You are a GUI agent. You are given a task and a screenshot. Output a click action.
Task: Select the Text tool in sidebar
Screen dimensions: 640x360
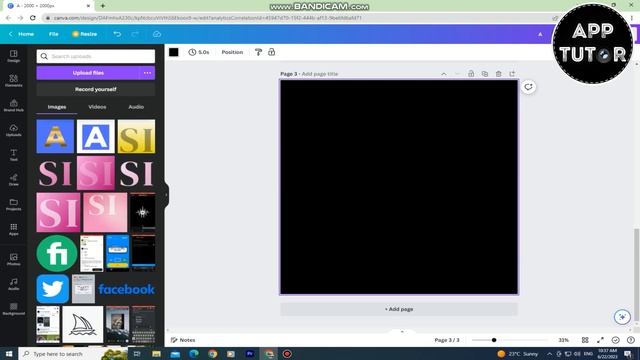pyautogui.click(x=13, y=155)
